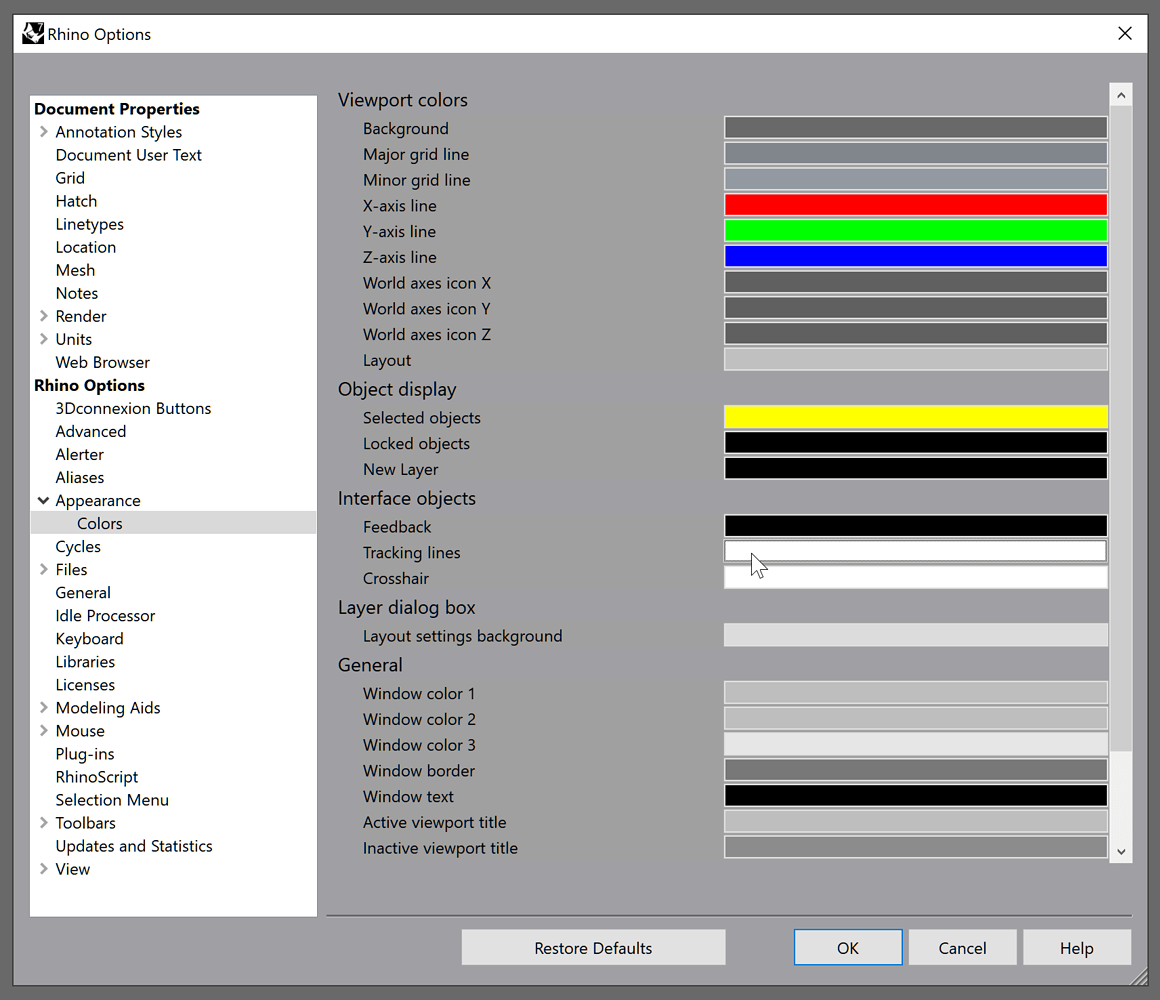This screenshot has height=1000, width=1160.
Task: Expand the Toolbars tree item
Action: tap(43, 822)
